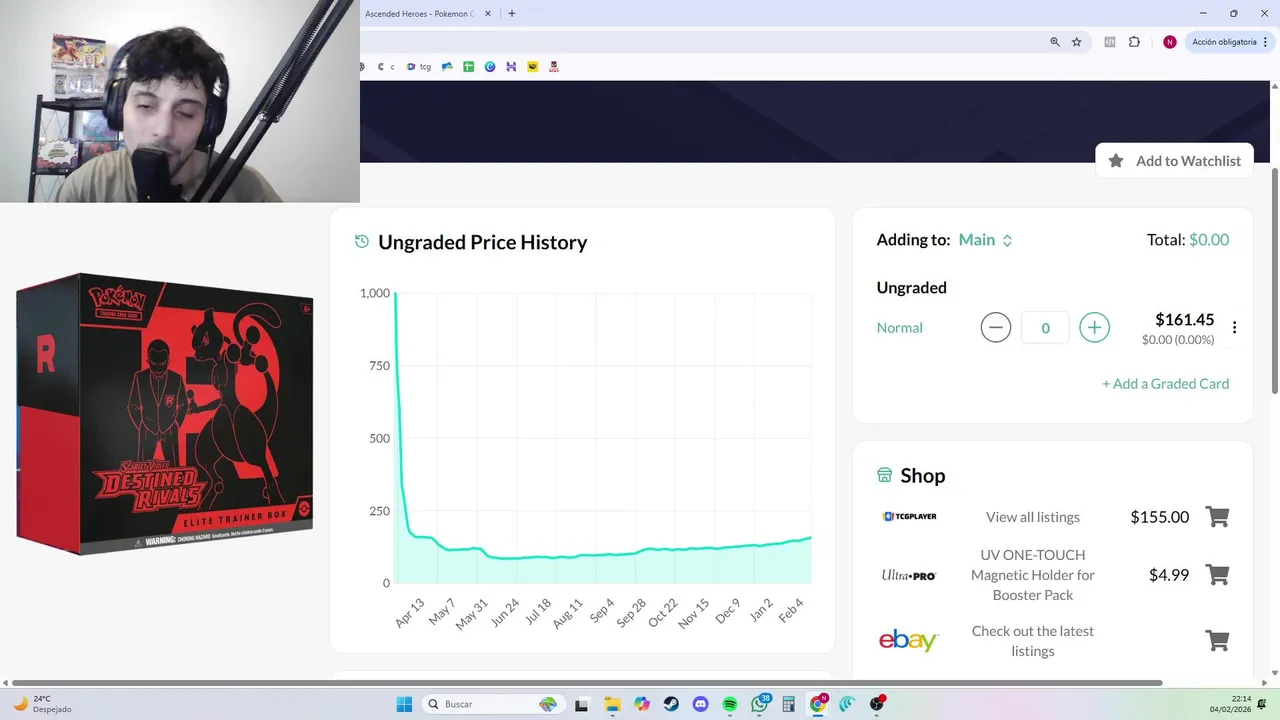Click the Normal quantity input field
Image resolution: width=1280 pixels, height=720 pixels.
(1045, 328)
